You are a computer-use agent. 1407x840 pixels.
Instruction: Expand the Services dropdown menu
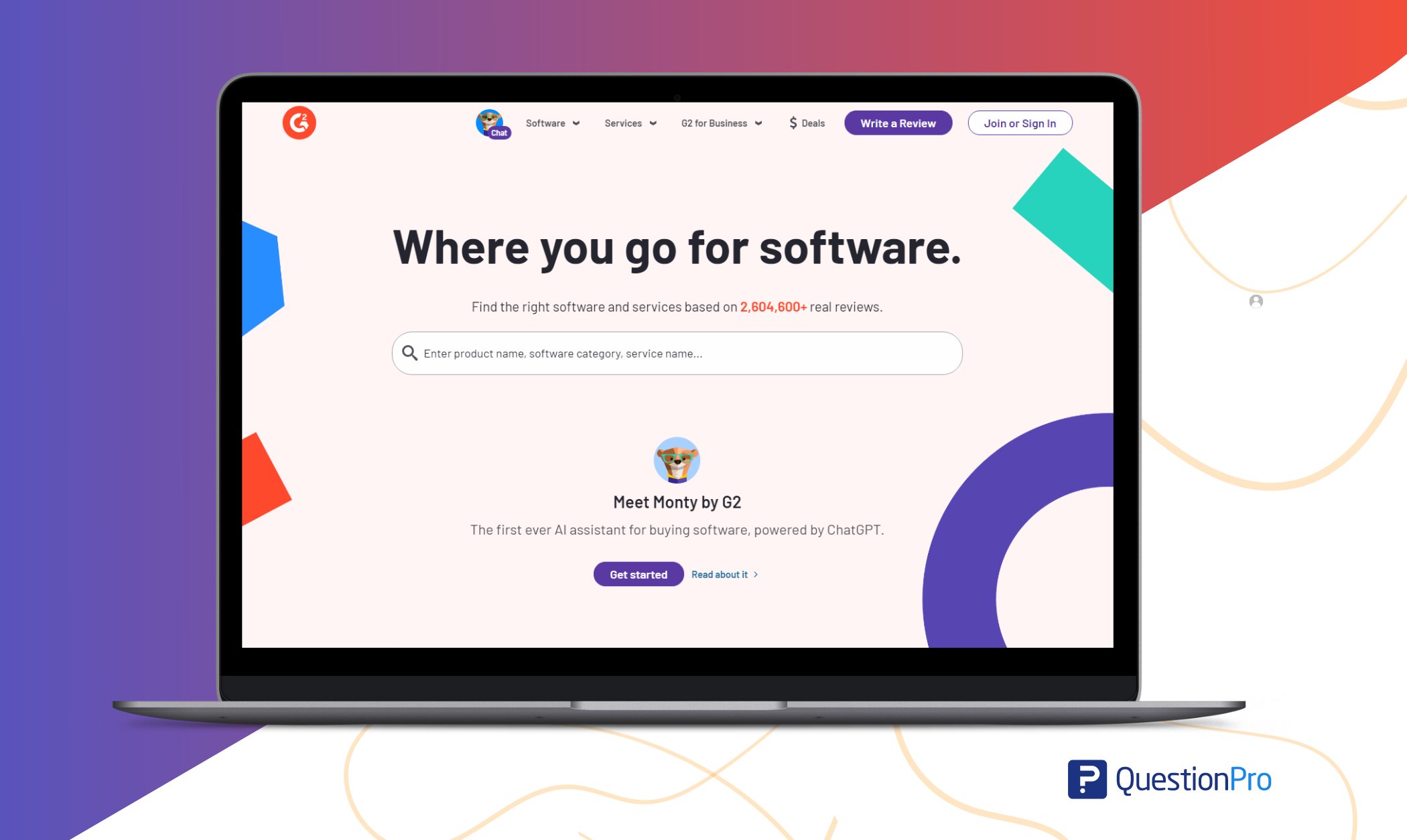[x=627, y=123]
